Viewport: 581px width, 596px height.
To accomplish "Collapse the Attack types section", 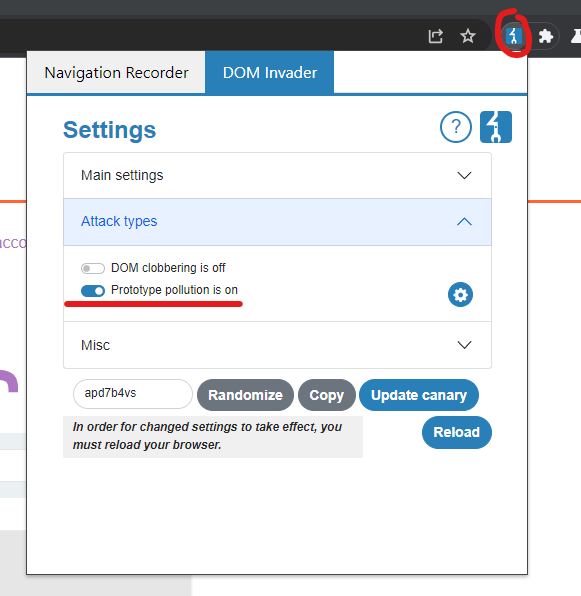I will (x=277, y=222).
